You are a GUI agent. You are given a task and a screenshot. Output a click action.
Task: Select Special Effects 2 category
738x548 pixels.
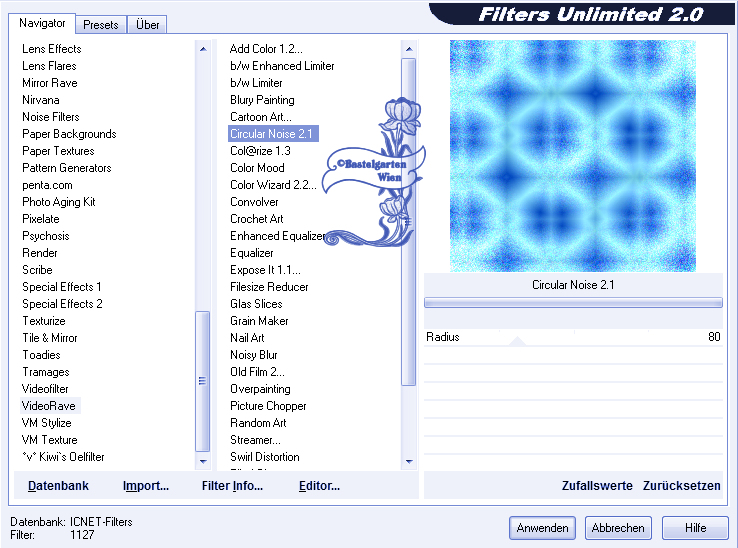coord(62,304)
